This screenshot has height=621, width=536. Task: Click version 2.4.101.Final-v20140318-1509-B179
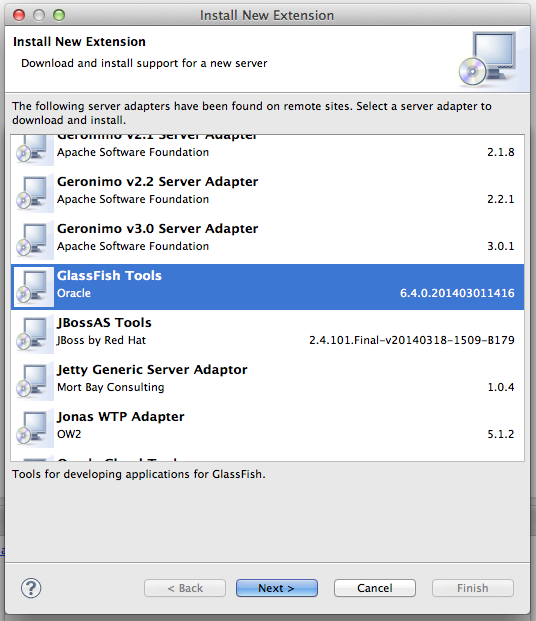[412, 340]
